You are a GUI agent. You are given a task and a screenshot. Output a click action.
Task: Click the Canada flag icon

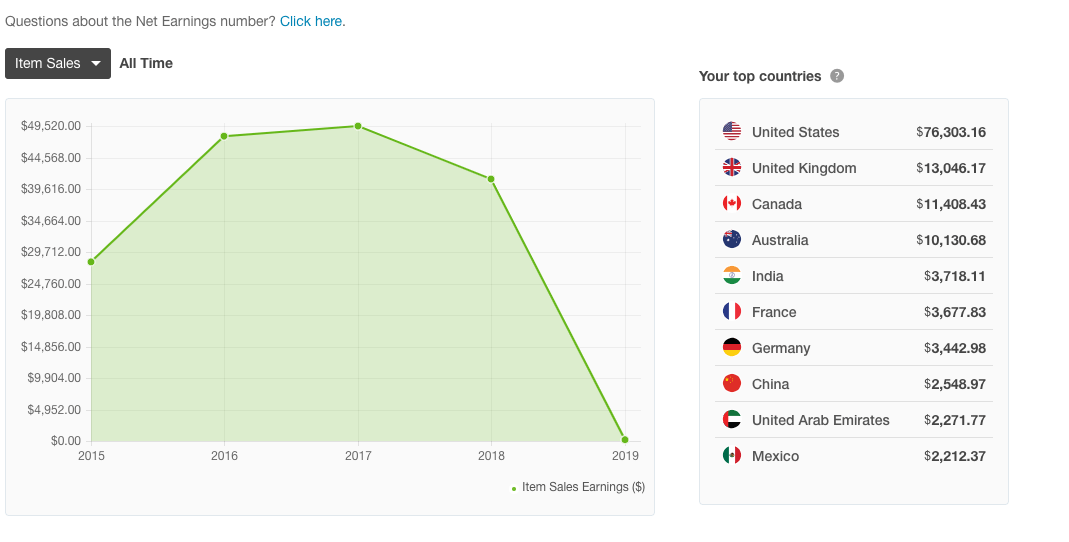[x=732, y=204]
